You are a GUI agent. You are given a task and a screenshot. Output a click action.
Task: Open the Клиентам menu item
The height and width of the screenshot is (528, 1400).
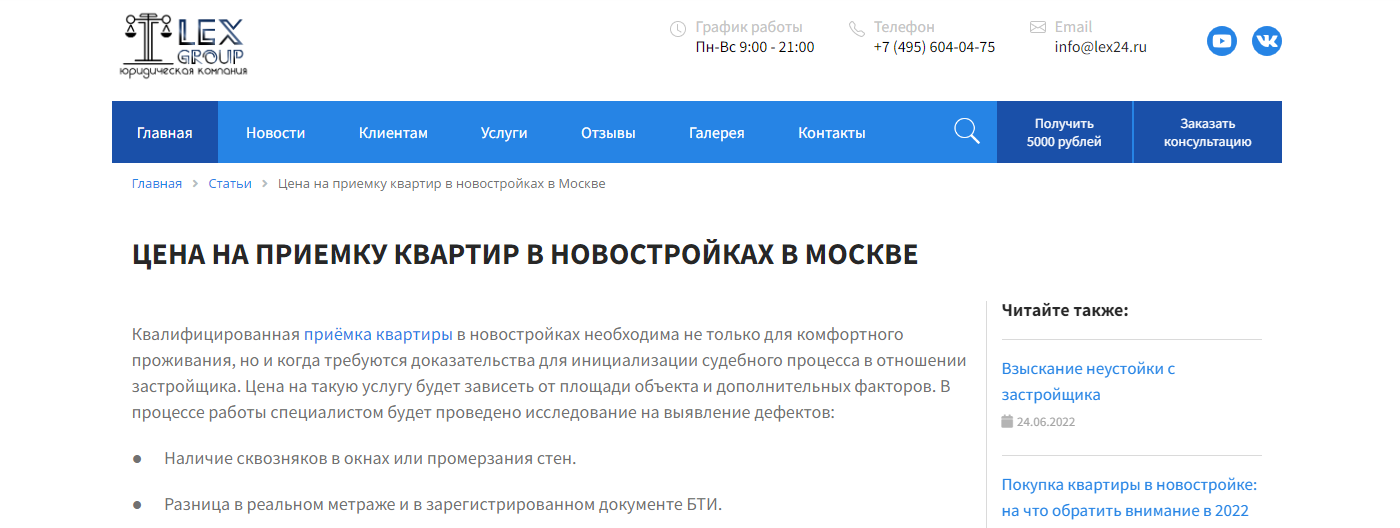[393, 132]
